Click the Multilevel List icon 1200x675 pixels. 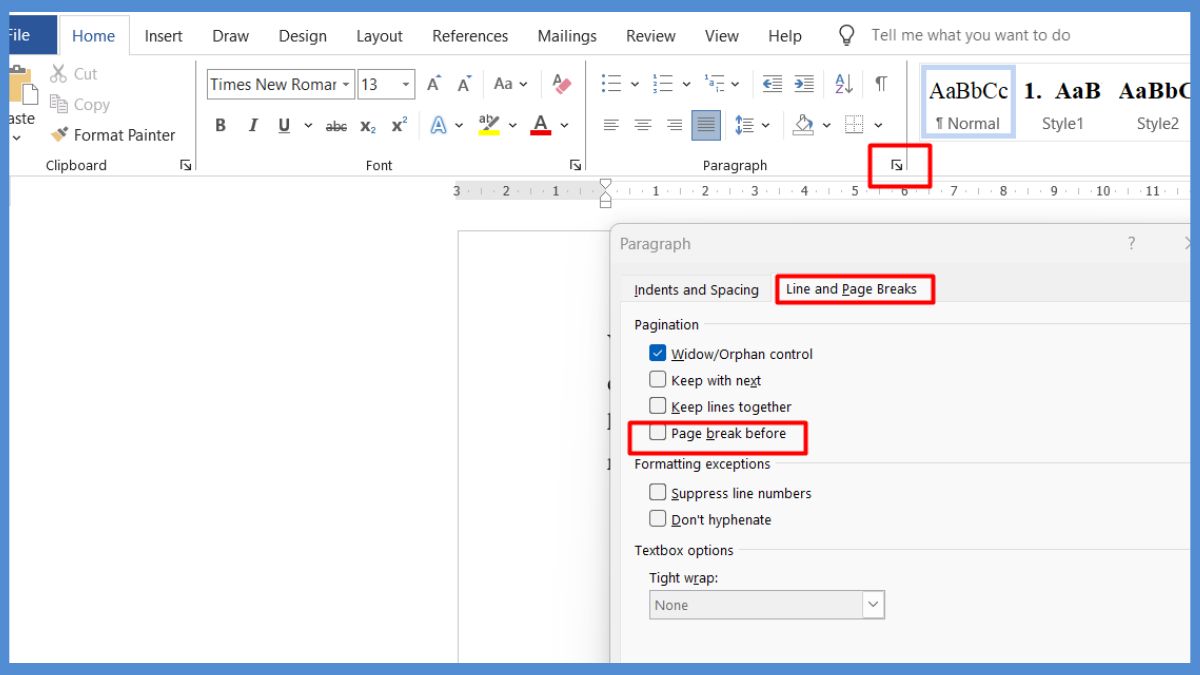714,84
